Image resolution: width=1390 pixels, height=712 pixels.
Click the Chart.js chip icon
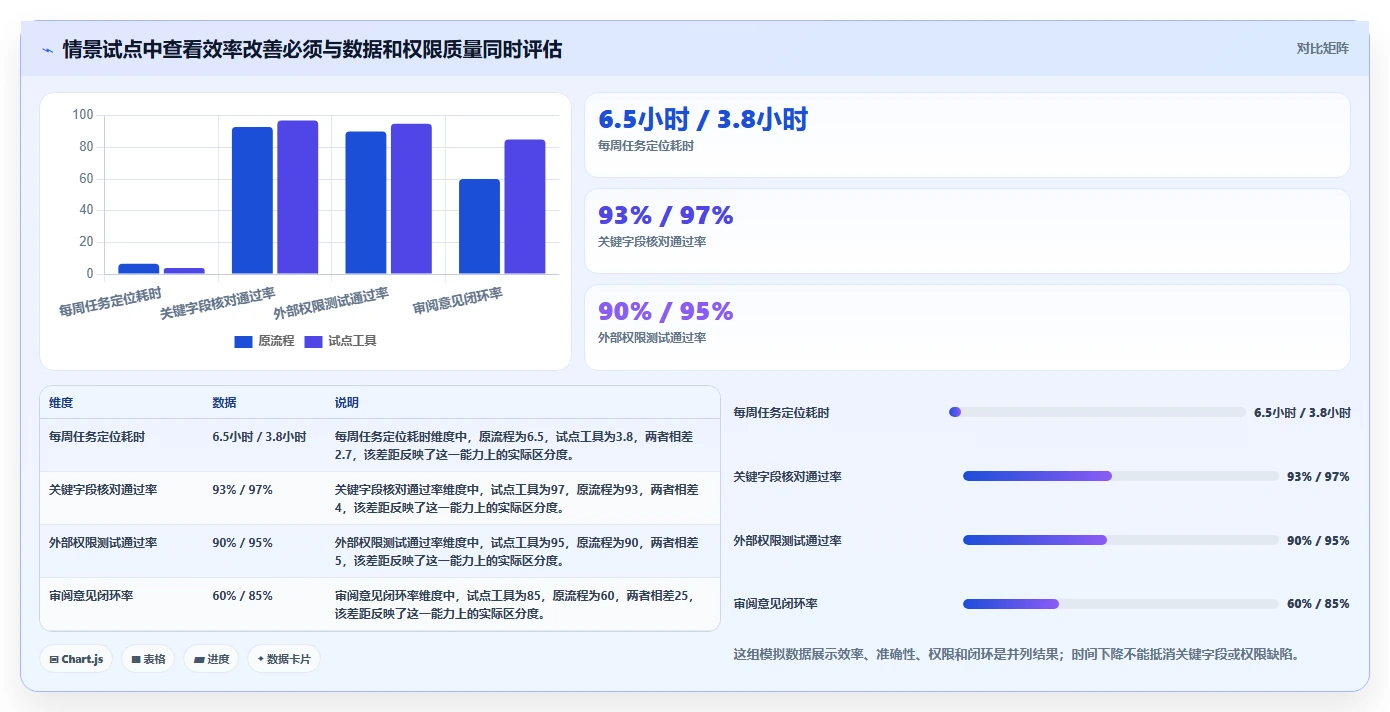(x=54, y=660)
